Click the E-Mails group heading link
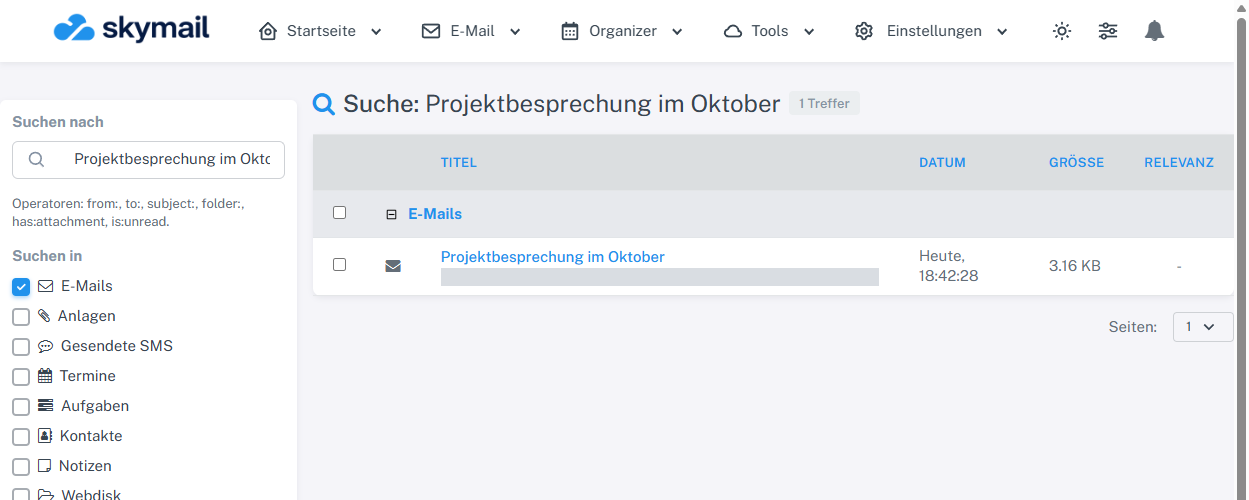This screenshot has width=1249, height=500. (435, 214)
